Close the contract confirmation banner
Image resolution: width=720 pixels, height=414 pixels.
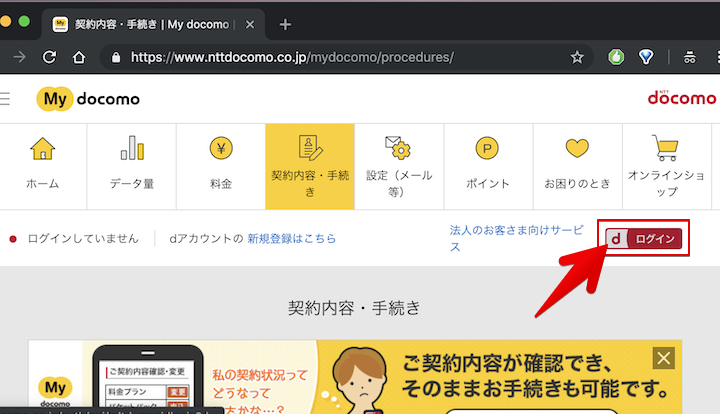click(663, 358)
